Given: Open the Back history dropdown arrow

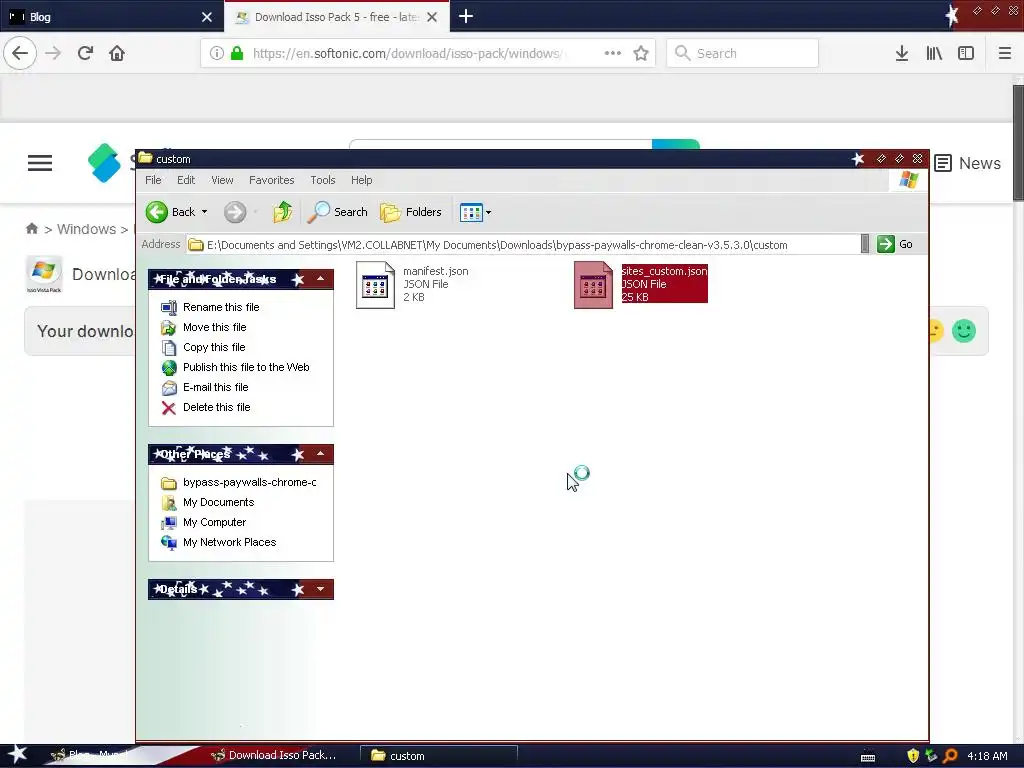Looking at the screenshot, I should (x=204, y=212).
